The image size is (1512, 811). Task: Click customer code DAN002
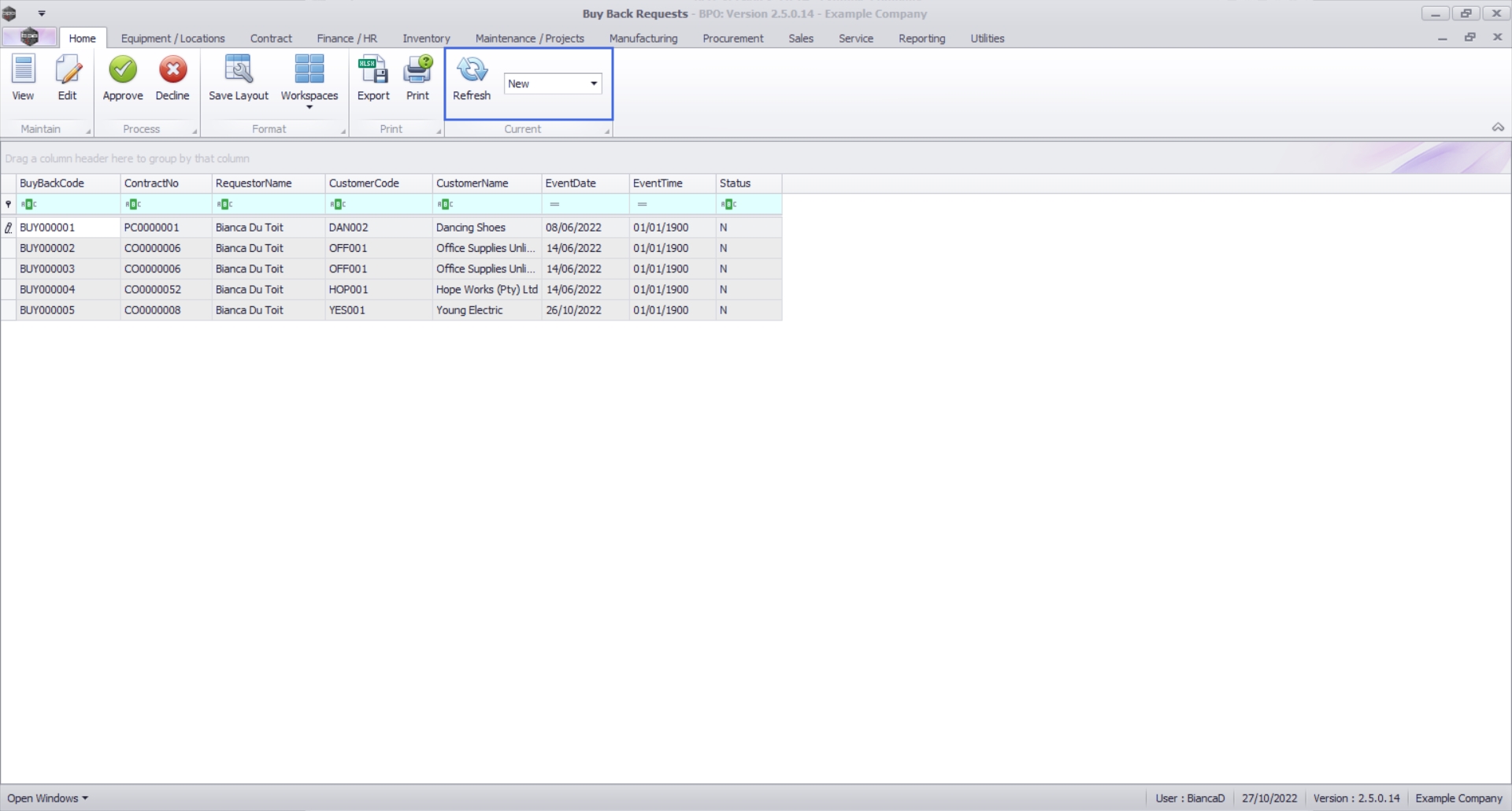click(x=348, y=228)
